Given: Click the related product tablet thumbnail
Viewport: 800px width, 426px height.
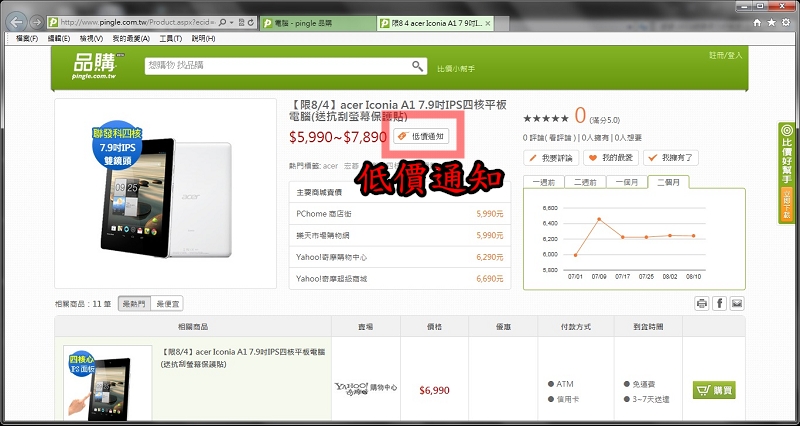Looking at the screenshot, I should click(x=108, y=384).
